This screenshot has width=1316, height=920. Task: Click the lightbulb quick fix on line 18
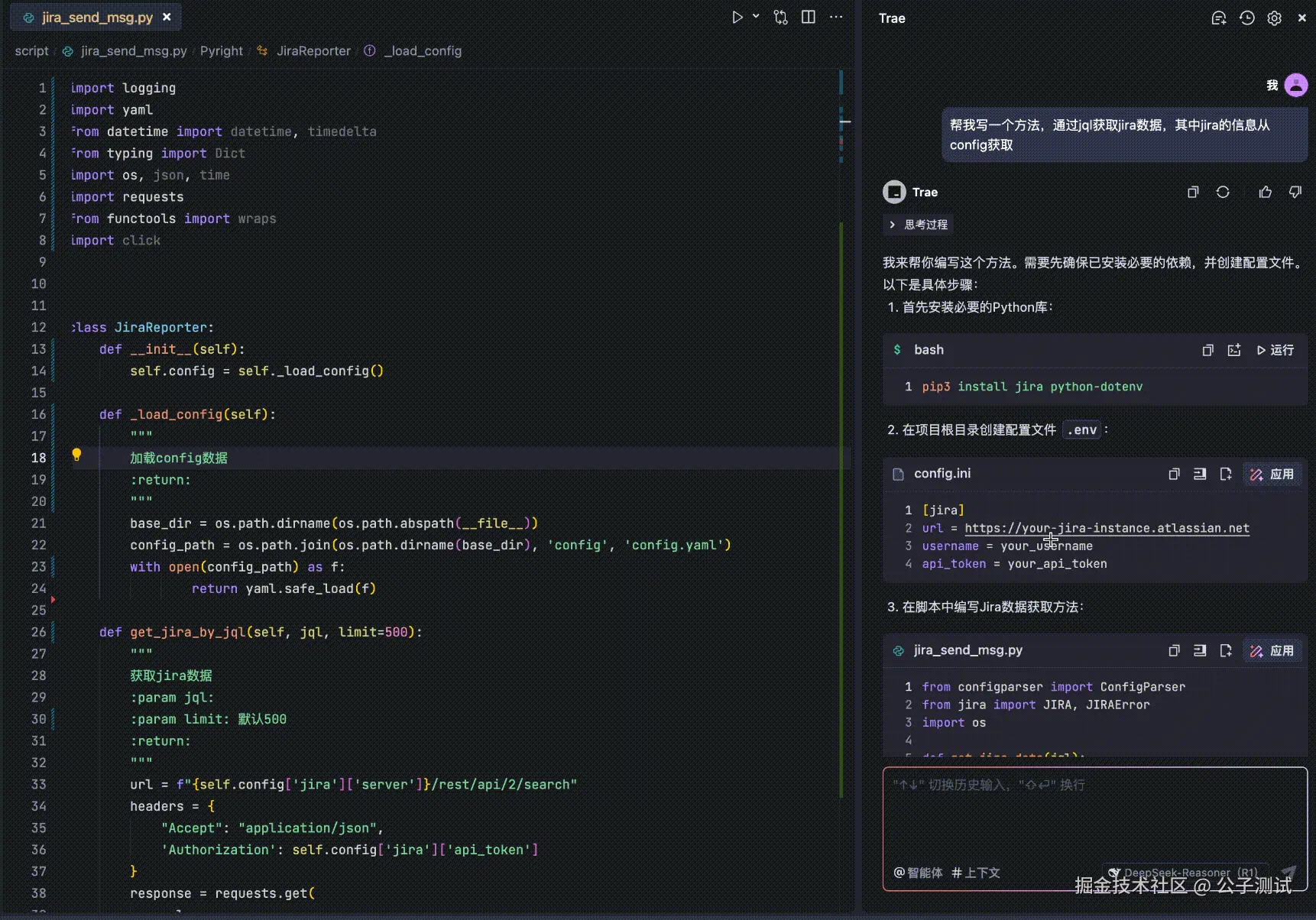76,455
